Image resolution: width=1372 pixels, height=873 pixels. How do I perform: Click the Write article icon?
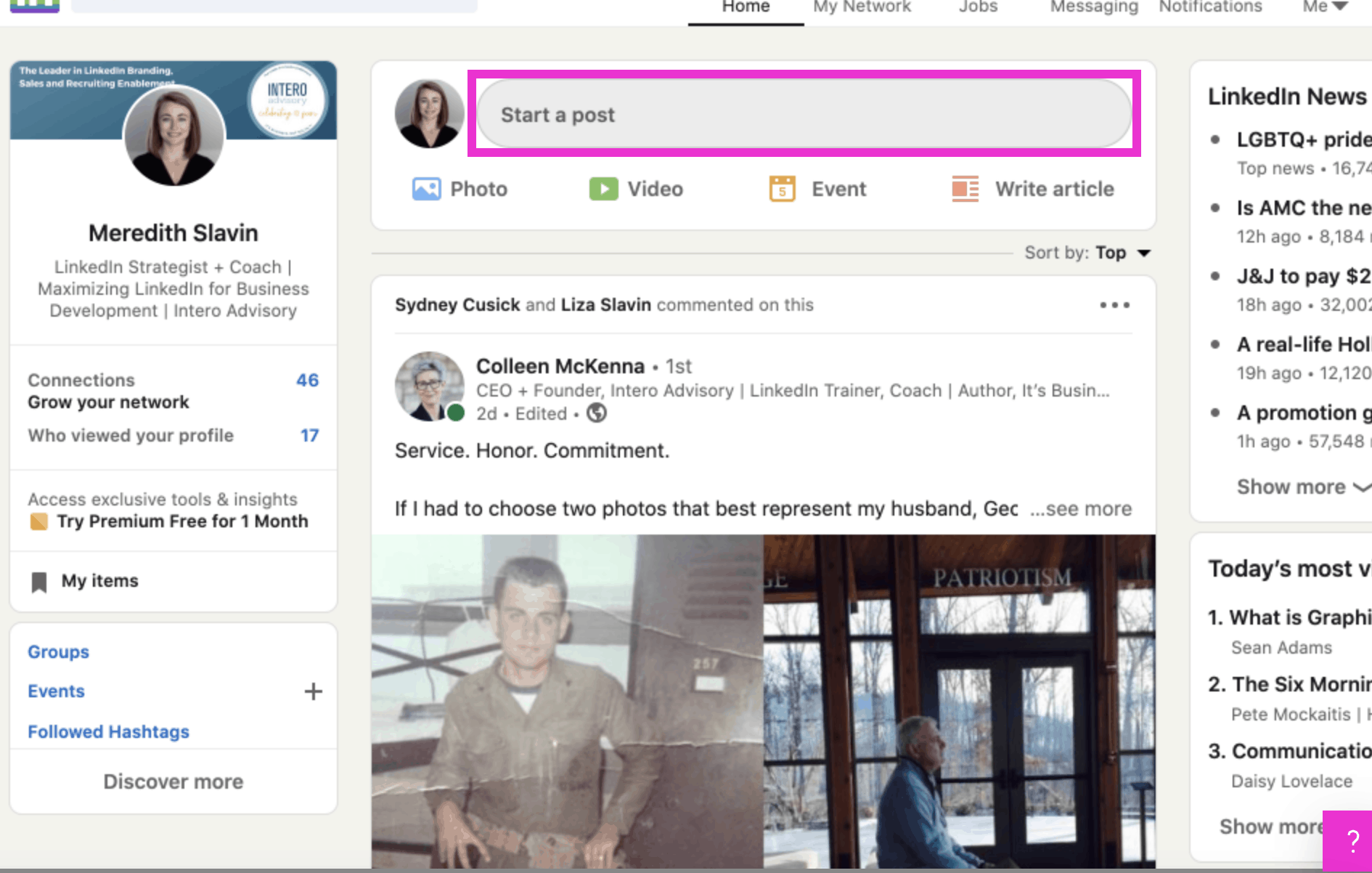click(x=965, y=188)
